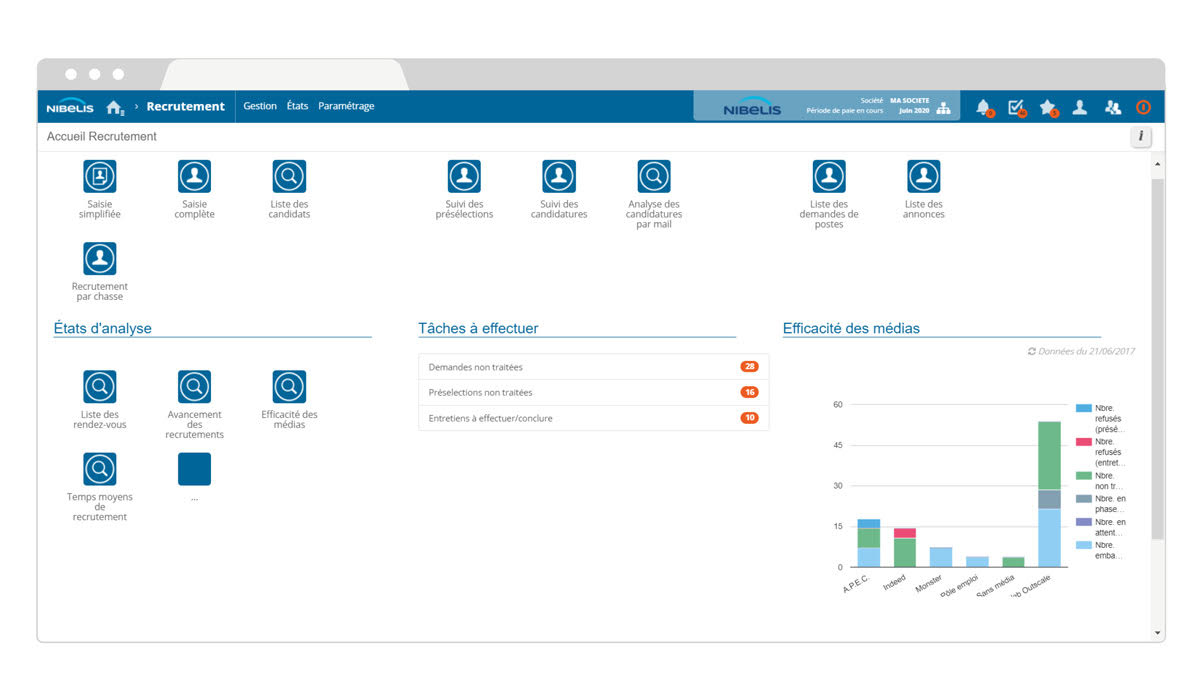Click the Nibelis logo at top left

pyautogui.click(x=70, y=107)
